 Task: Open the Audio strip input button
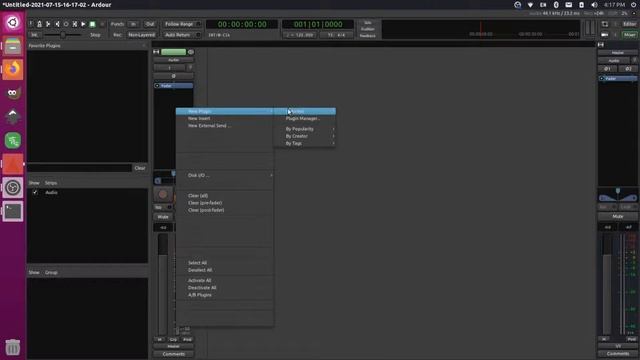(169, 68)
